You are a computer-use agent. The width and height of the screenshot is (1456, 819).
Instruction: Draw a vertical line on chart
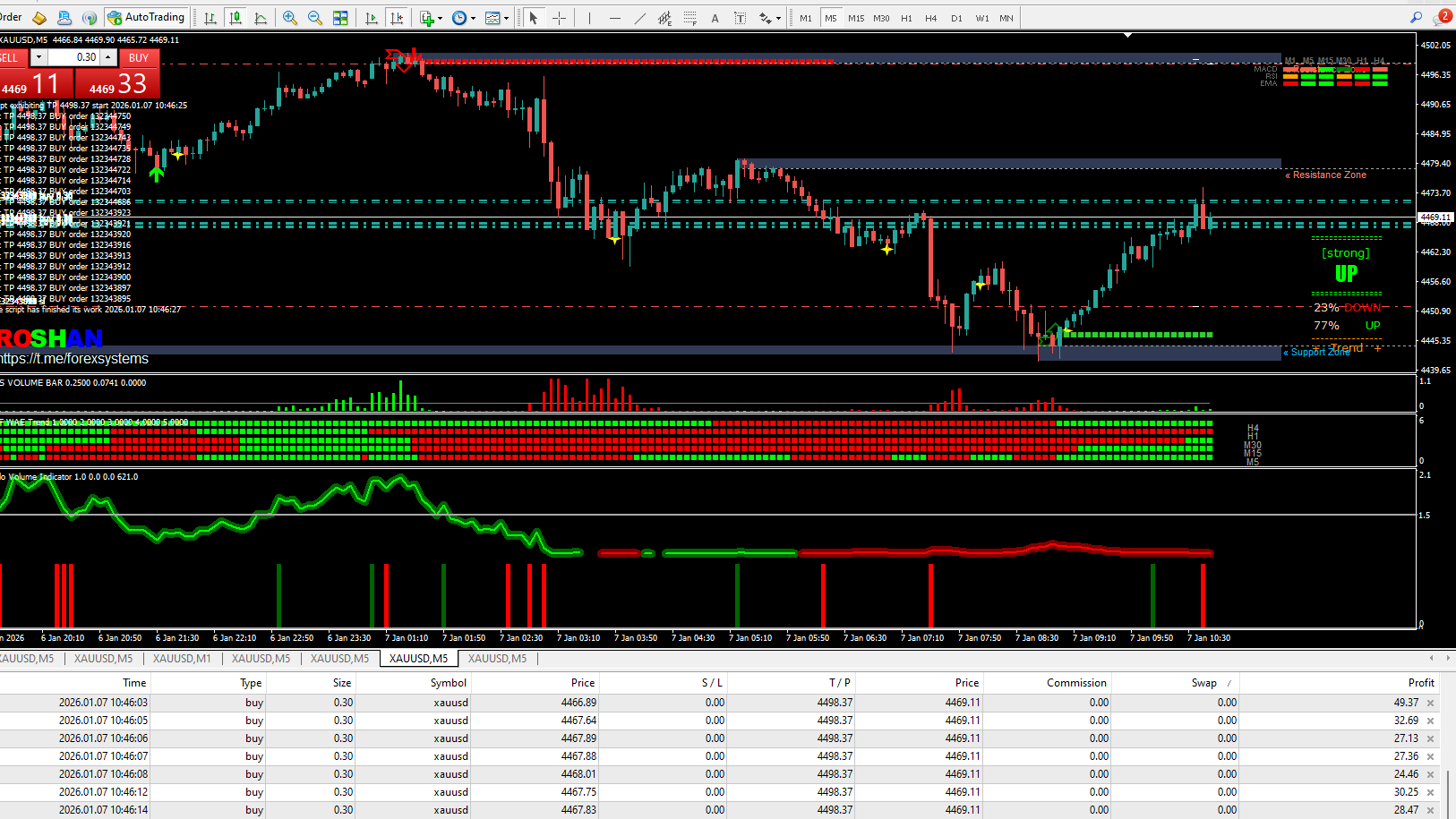click(589, 18)
